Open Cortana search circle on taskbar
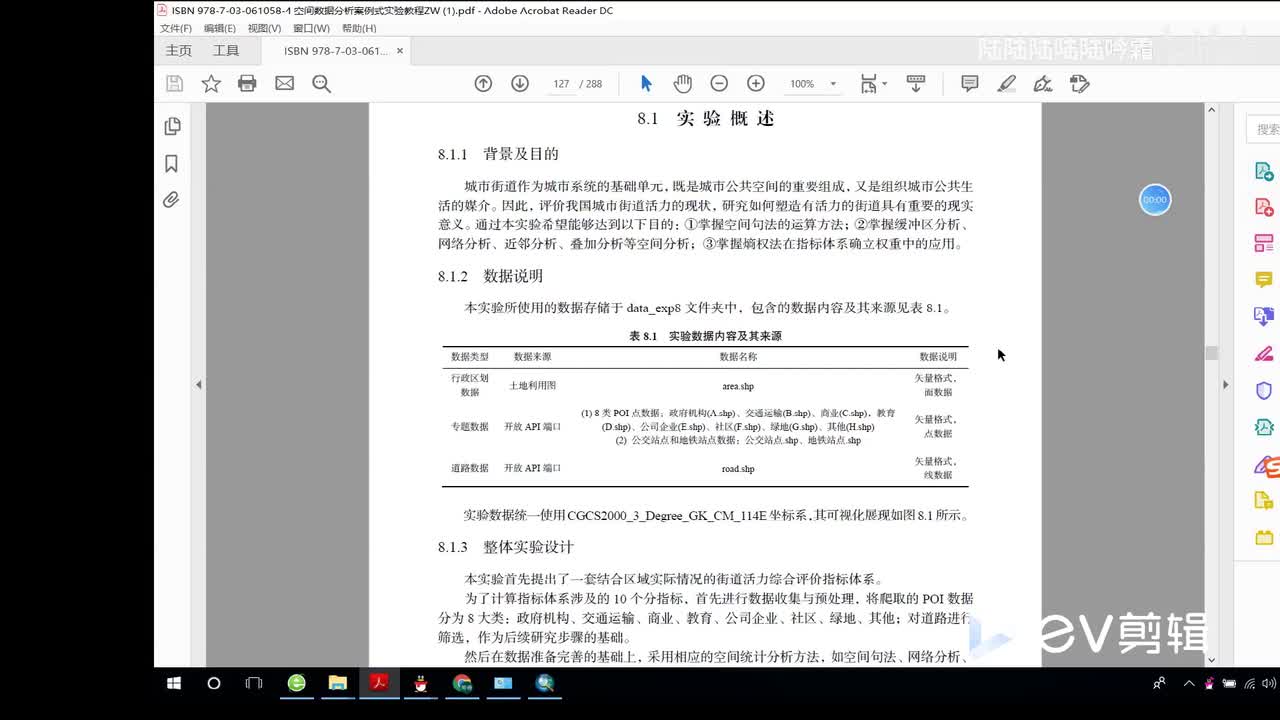This screenshot has height=720, width=1280. click(213, 684)
